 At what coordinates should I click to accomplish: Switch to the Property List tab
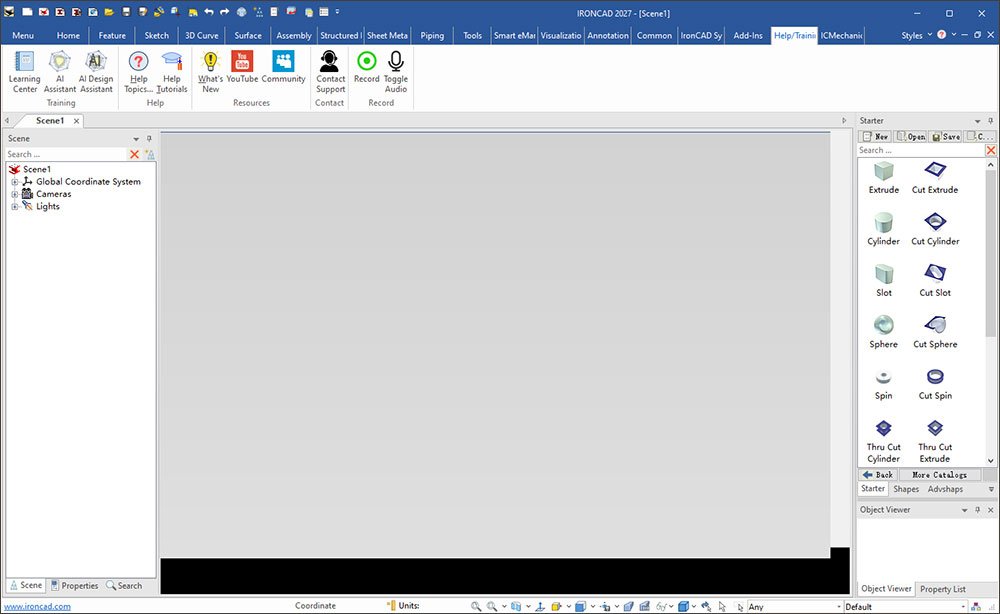click(943, 589)
